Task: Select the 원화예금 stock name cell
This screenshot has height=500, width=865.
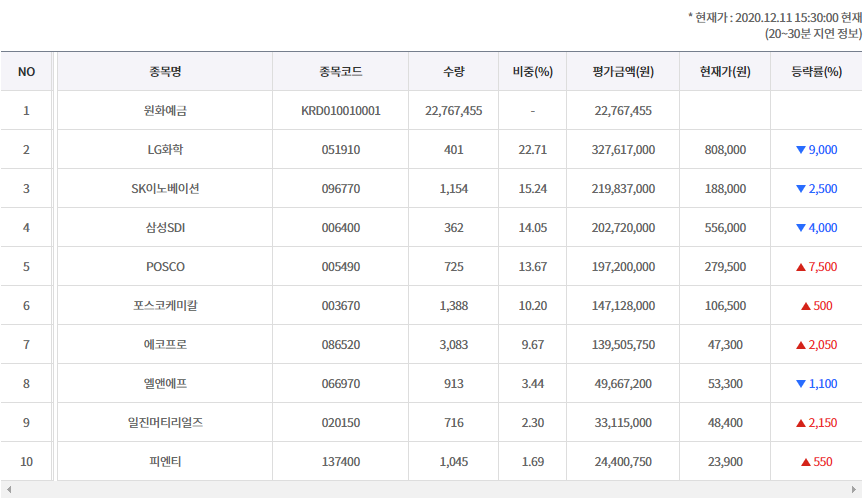Action: pyautogui.click(x=165, y=111)
